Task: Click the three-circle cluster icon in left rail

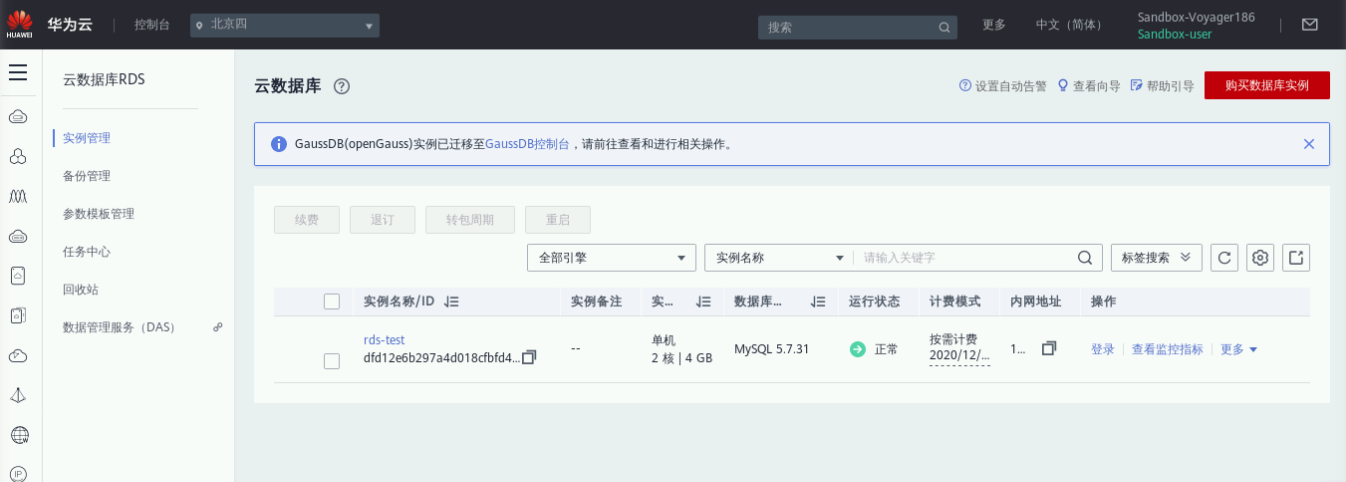Action: point(18,157)
